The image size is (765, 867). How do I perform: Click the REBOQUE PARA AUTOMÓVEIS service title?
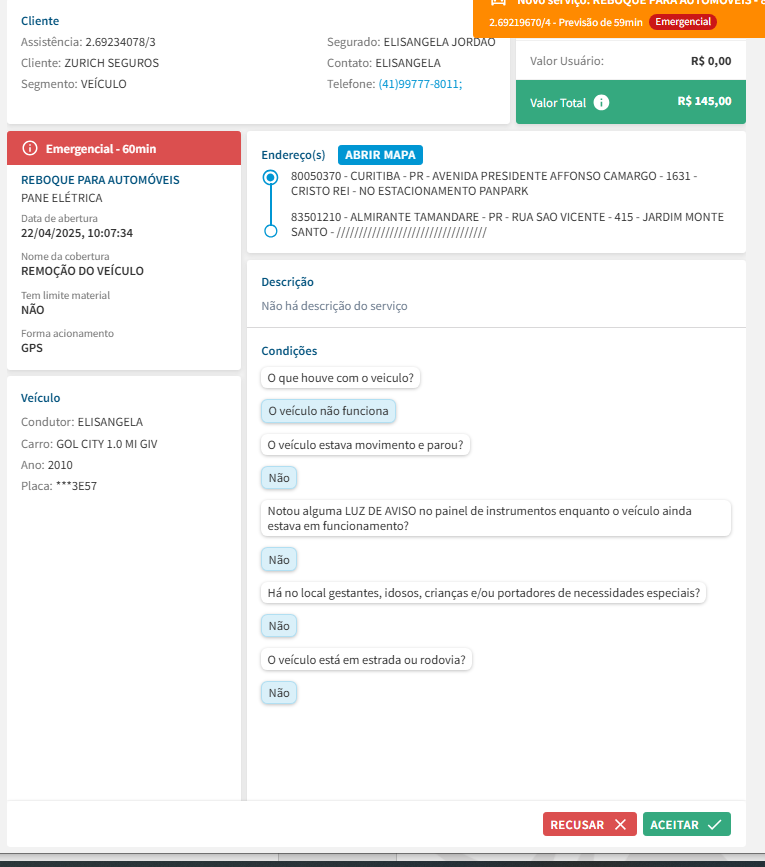point(100,180)
